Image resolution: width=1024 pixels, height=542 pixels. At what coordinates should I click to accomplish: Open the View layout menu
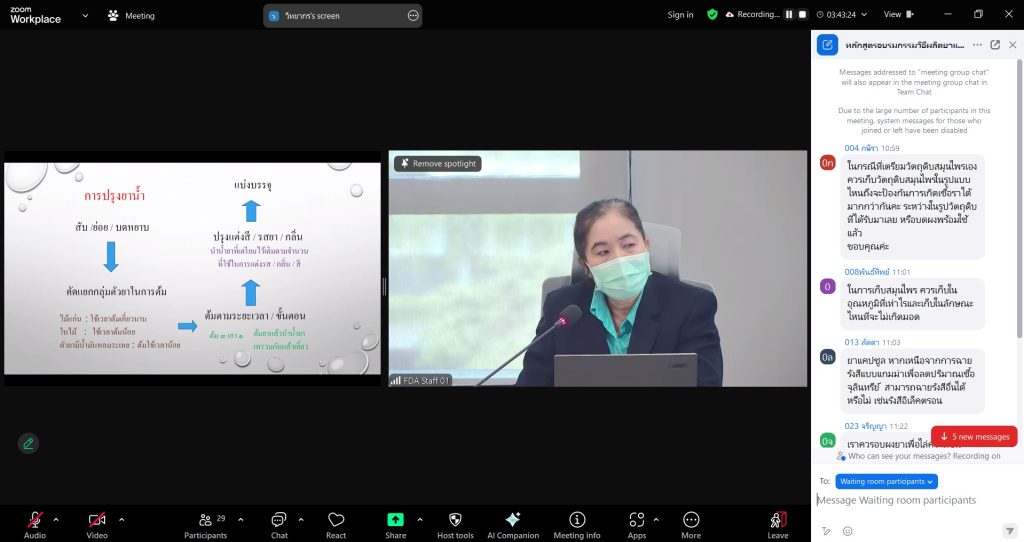[897, 15]
